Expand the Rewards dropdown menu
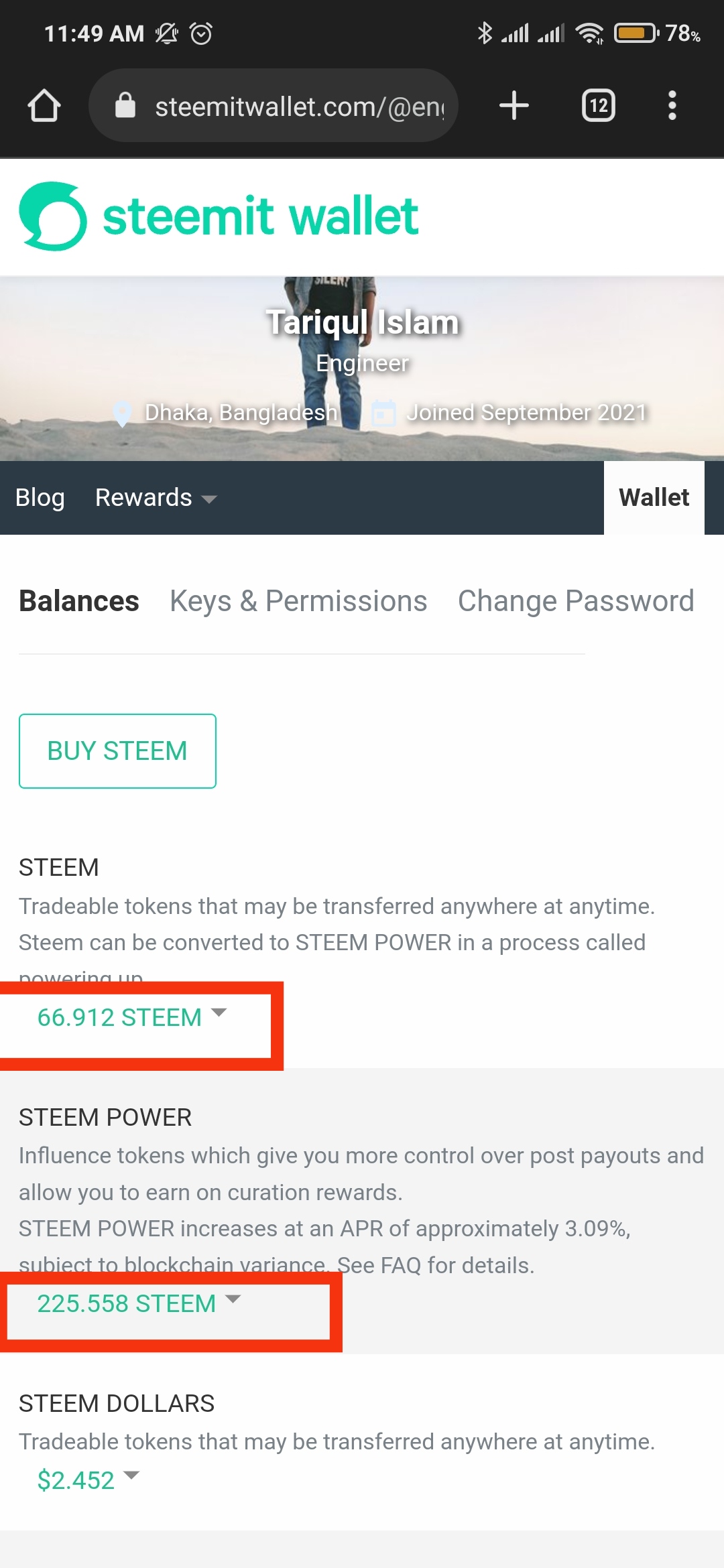This screenshot has width=724, height=1568. pyautogui.click(x=156, y=498)
